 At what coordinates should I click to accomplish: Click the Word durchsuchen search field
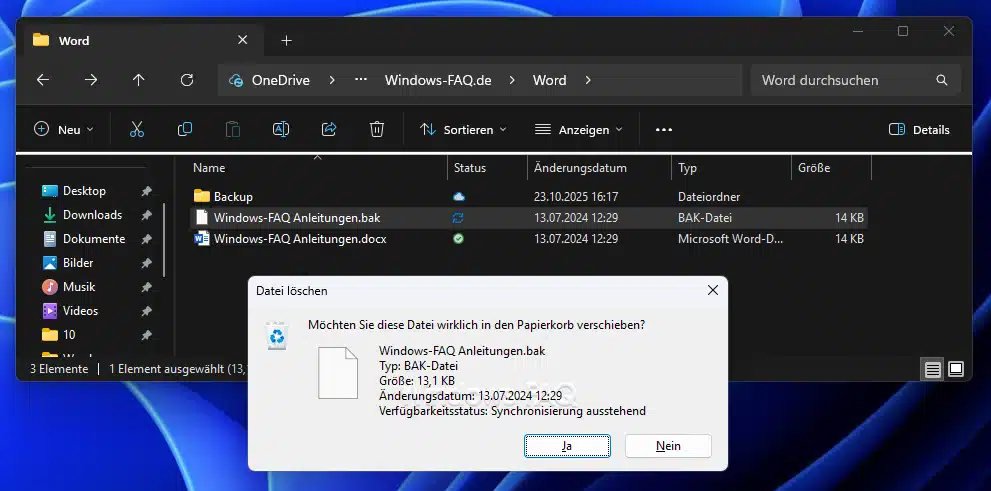(x=845, y=80)
